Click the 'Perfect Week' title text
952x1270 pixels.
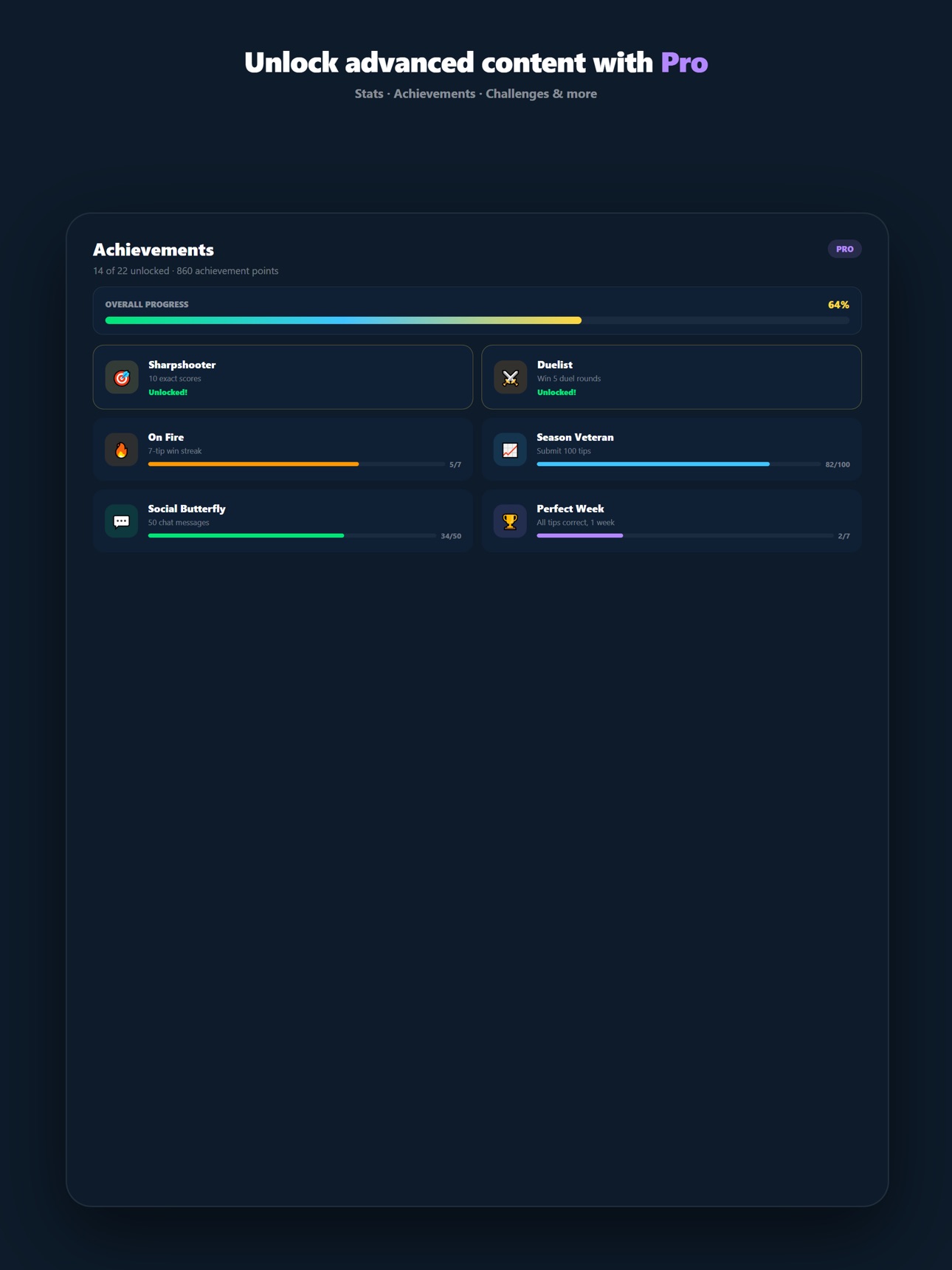tap(570, 509)
